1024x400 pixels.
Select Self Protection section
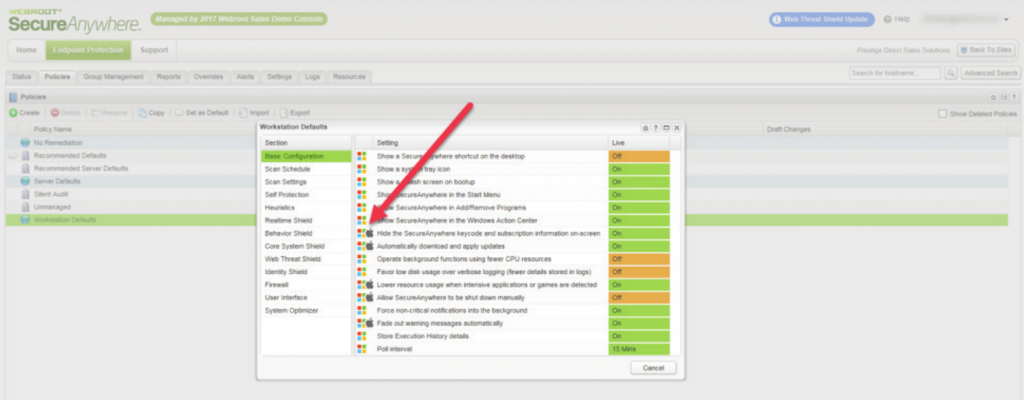coord(306,195)
